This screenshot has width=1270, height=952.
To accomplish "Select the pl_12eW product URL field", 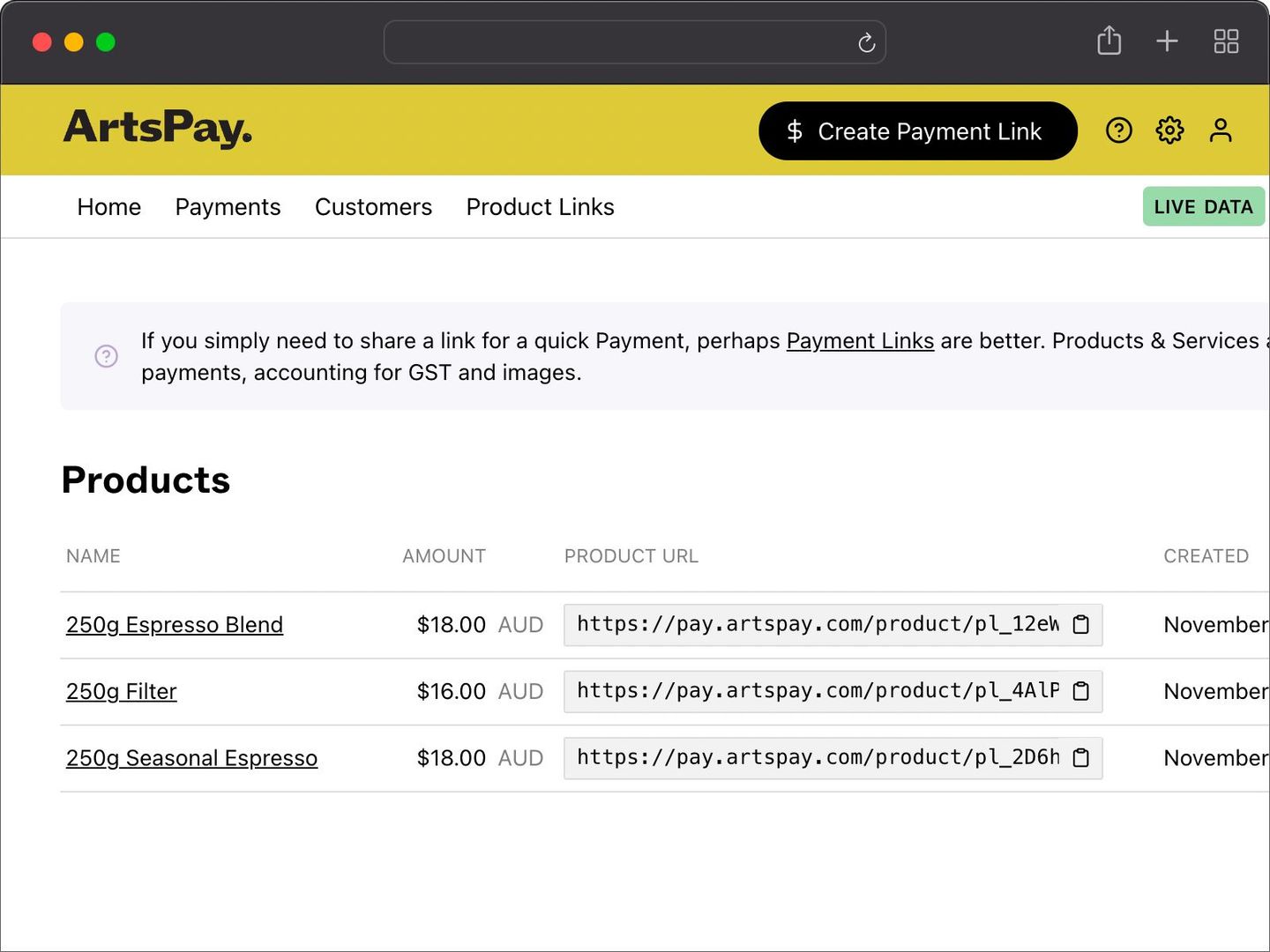I will [x=833, y=625].
